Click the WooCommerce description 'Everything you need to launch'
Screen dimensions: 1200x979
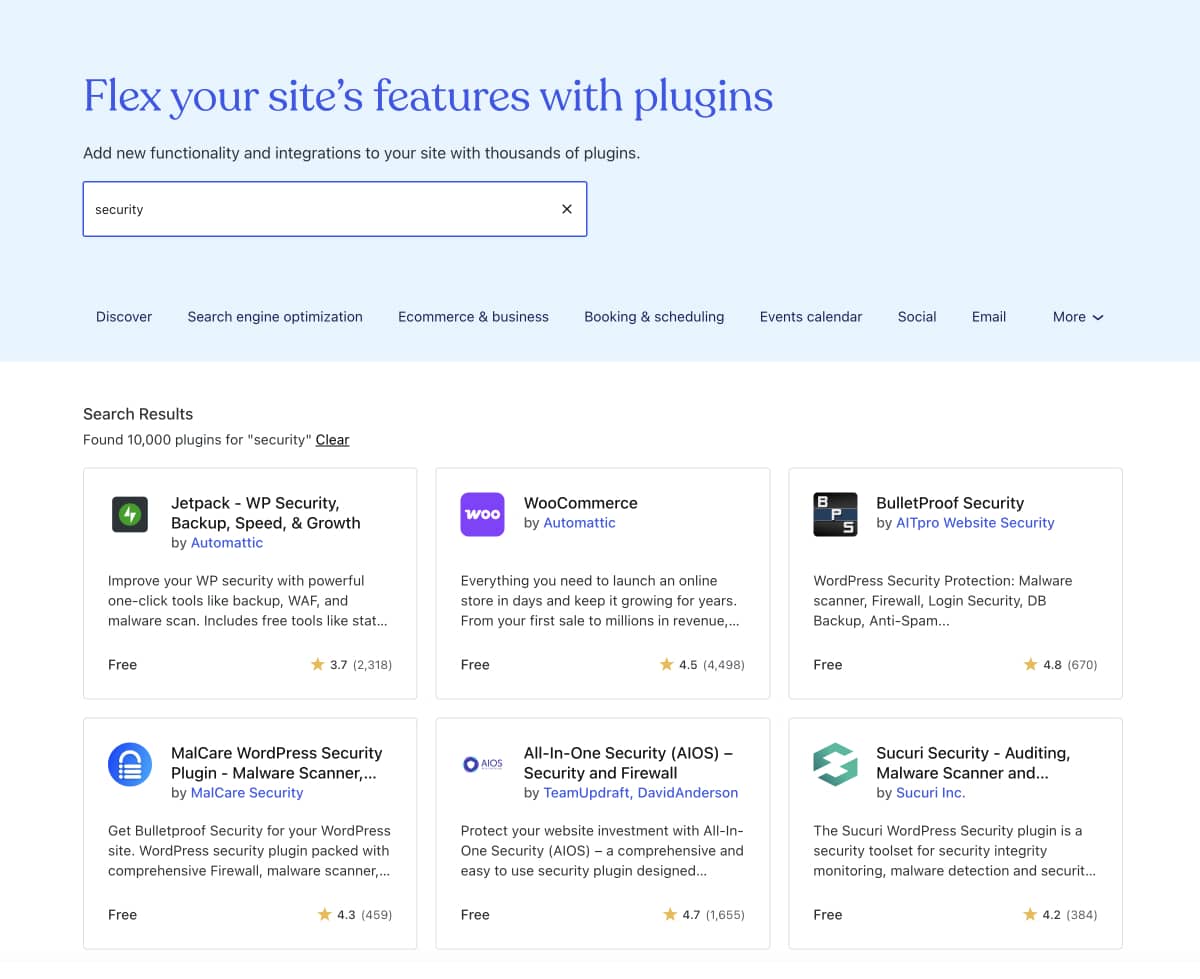(x=601, y=601)
